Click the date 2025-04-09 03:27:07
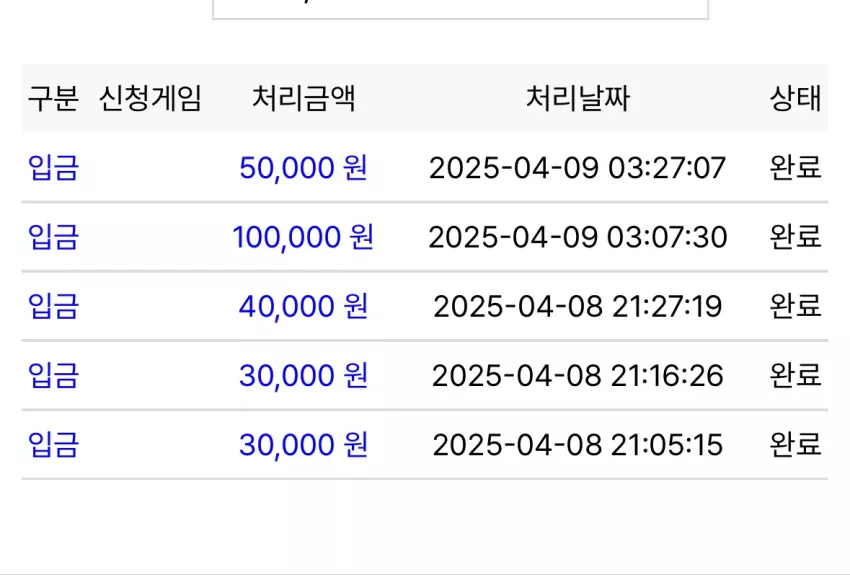The image size is (850, 575). coord(577,167)
